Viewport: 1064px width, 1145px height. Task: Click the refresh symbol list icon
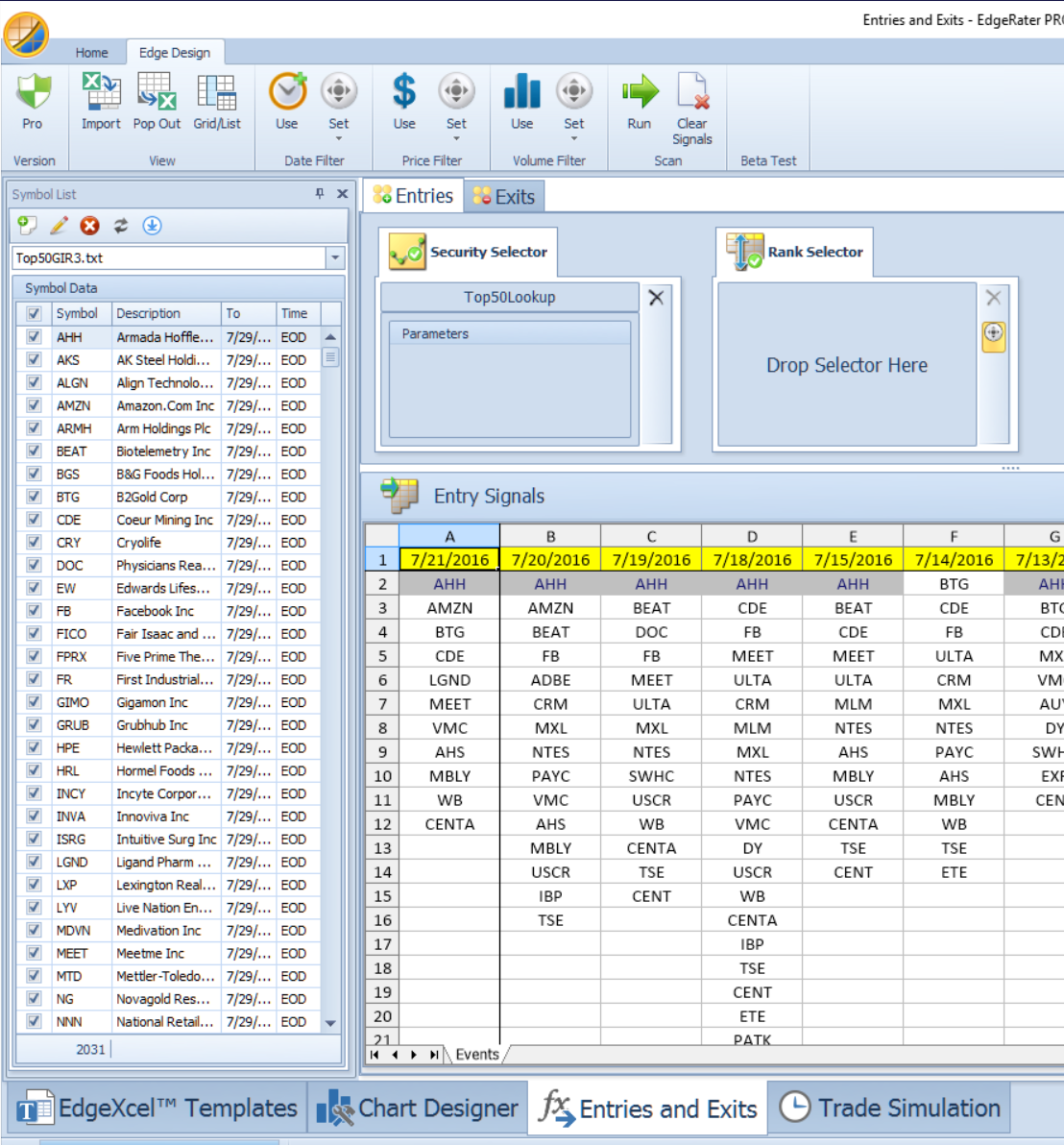pos(121,226)
